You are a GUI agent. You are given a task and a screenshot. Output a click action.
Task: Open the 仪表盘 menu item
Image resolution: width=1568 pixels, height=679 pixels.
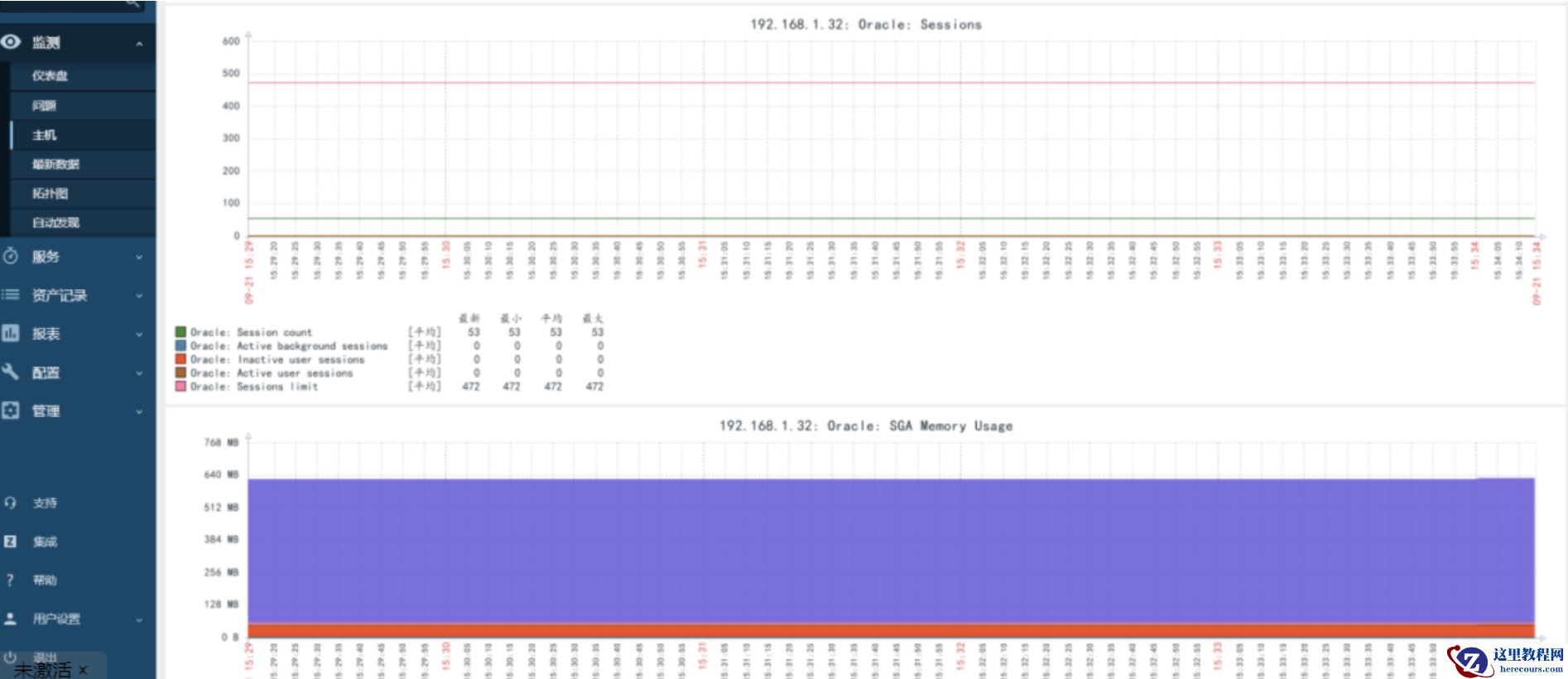[50, 75]
